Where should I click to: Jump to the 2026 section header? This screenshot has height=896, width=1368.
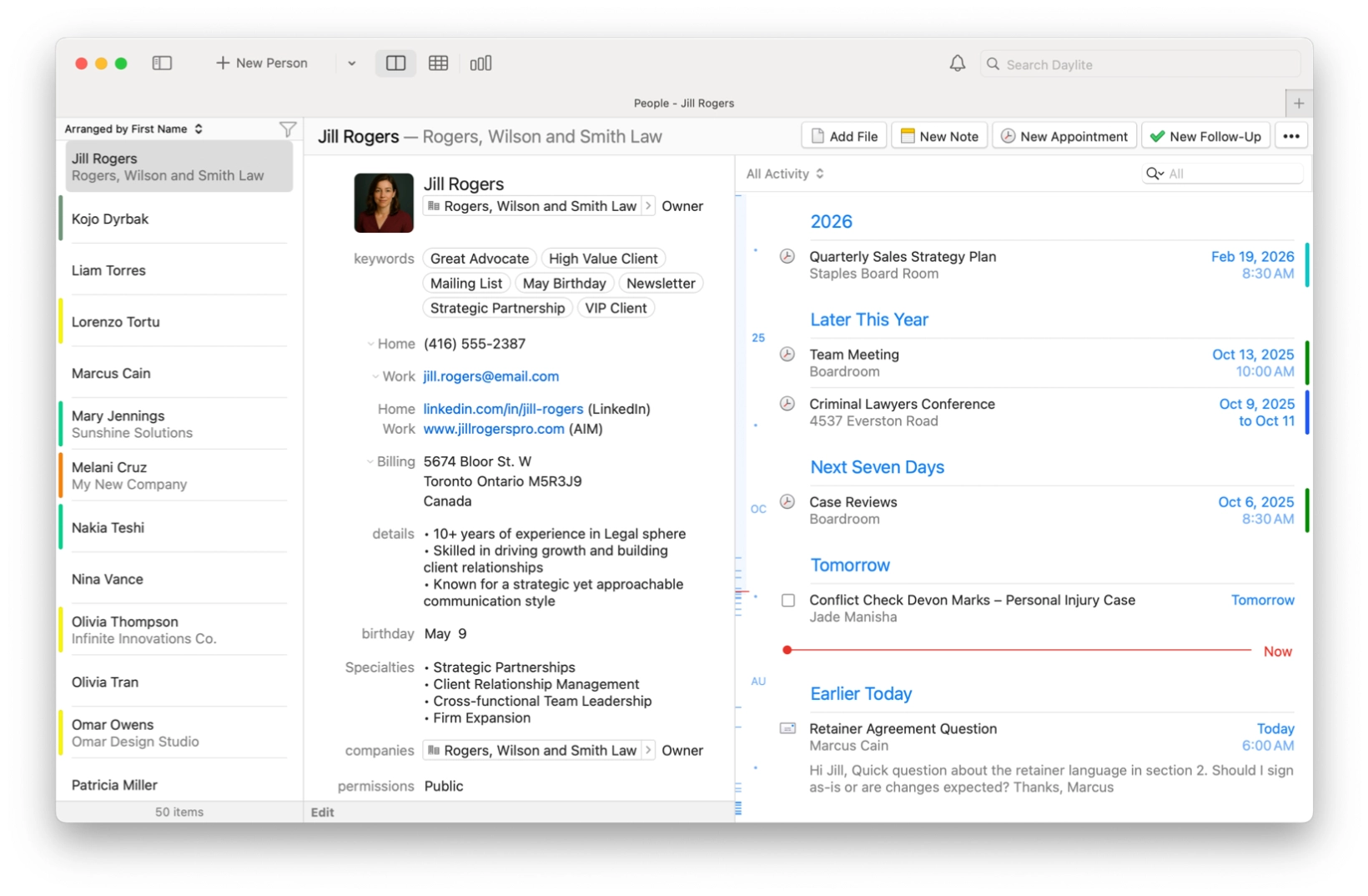point(831,222)
